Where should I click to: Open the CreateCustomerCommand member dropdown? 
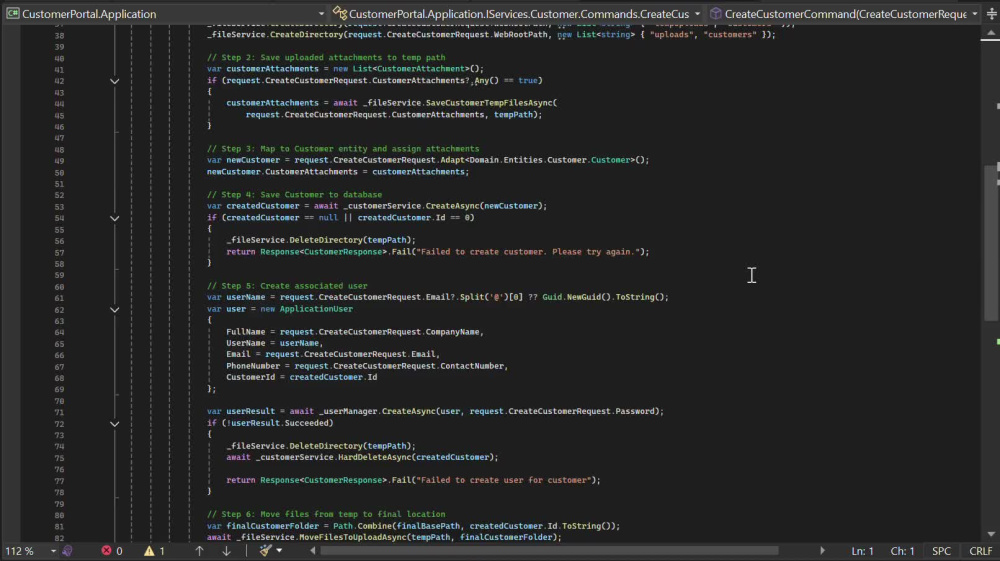(x=843, y=13)
